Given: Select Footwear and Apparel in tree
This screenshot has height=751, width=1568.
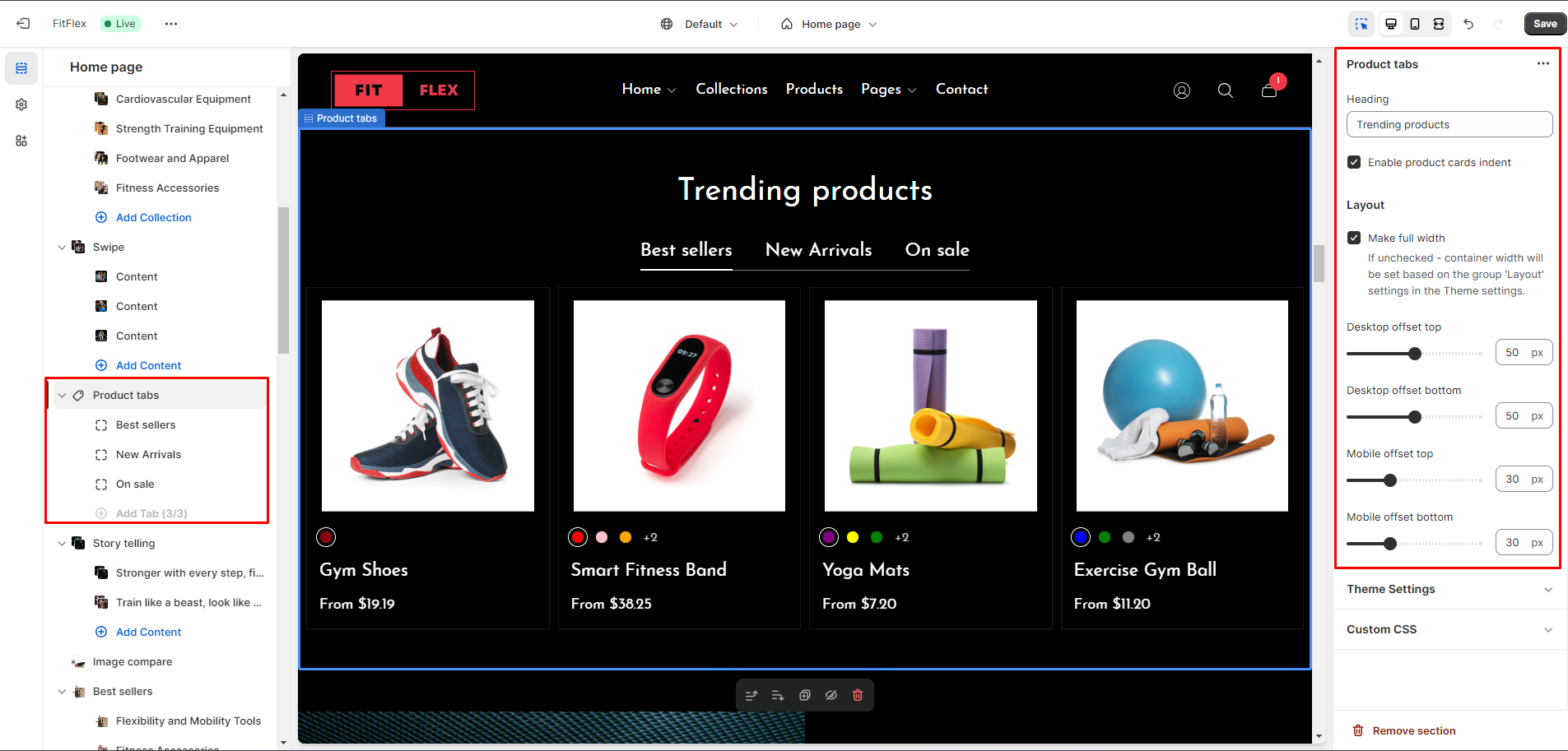Looking at the screenshot, I should click(x=172, y=159).
